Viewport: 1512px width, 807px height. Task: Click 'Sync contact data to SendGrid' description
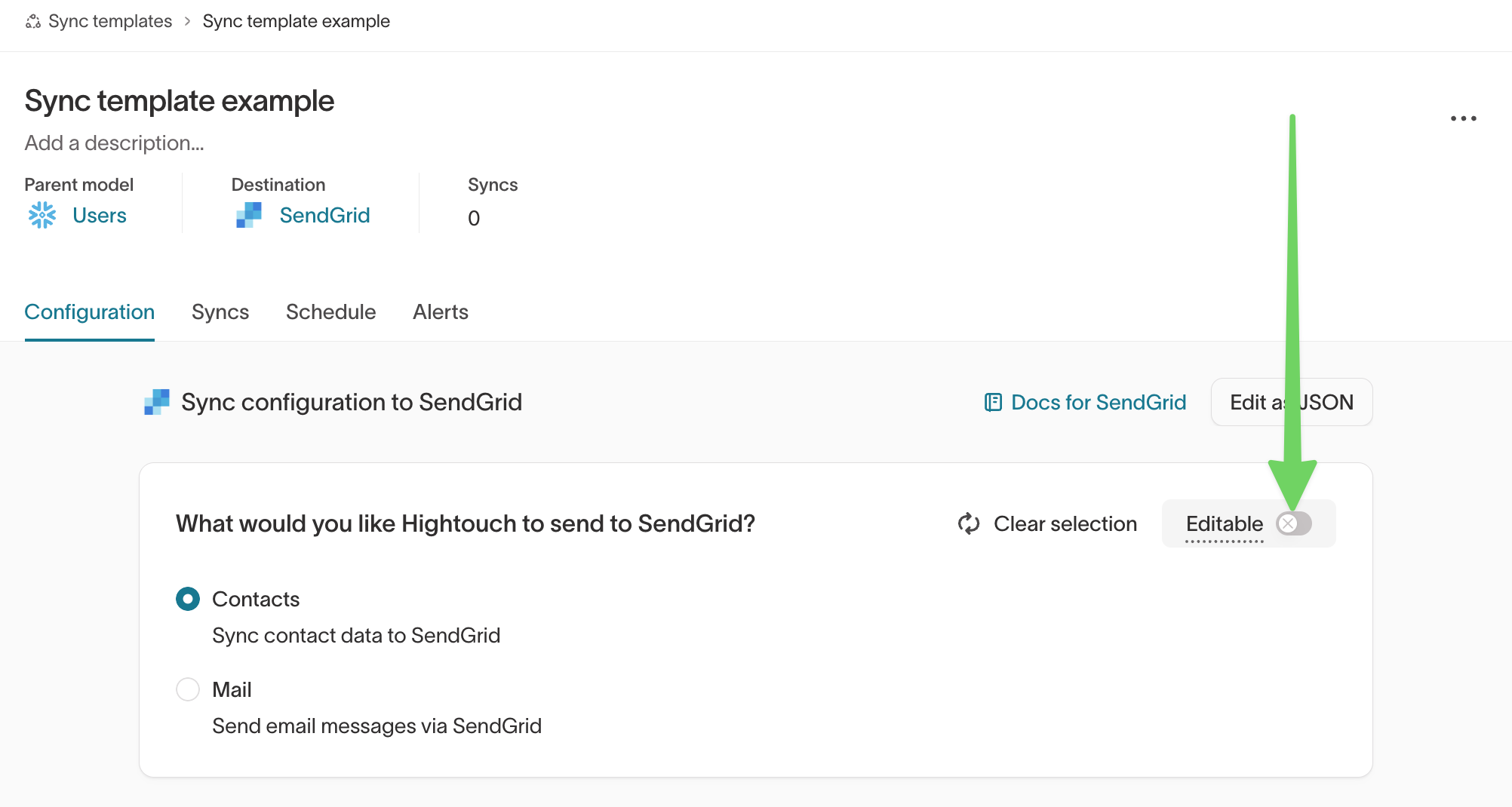tap(356, 636)
